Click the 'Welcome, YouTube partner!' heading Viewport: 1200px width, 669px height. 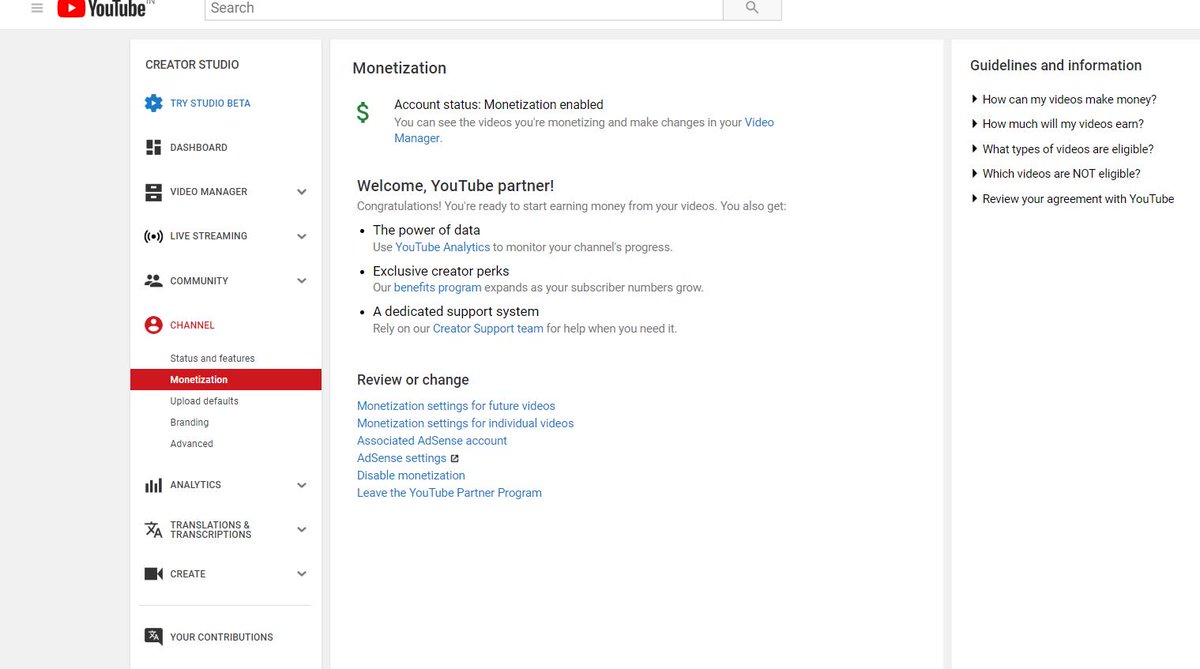point(455,186)
